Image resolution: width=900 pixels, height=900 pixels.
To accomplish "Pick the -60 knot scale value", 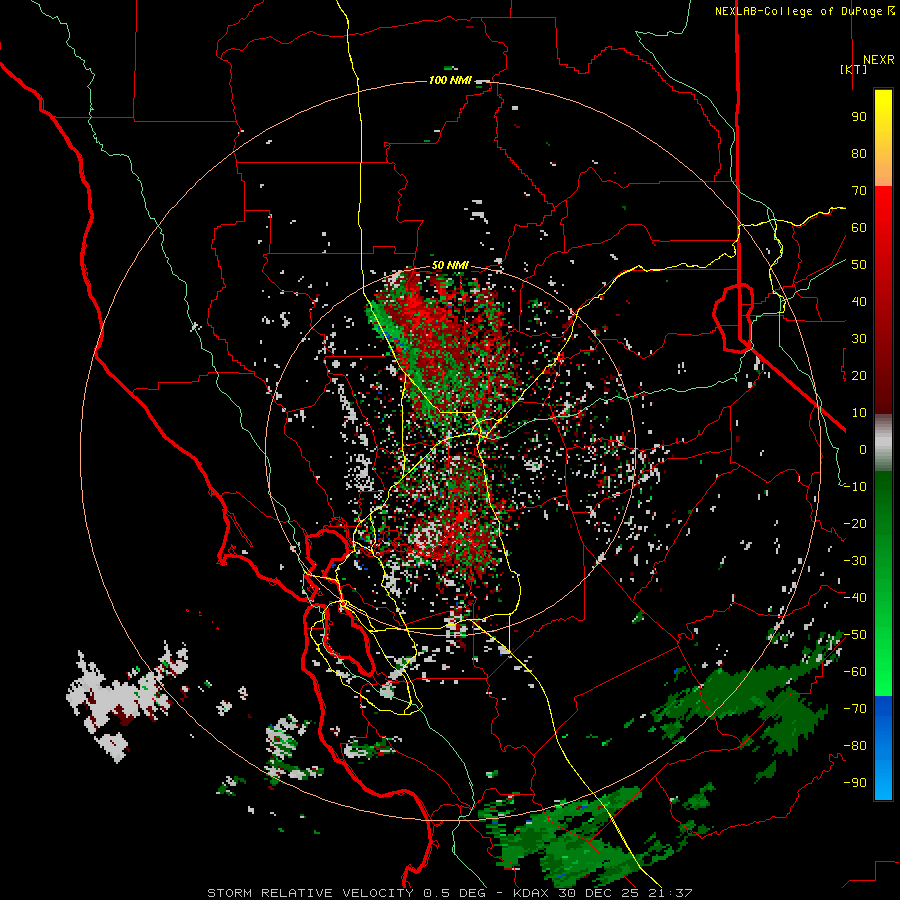I will [855, 672].
